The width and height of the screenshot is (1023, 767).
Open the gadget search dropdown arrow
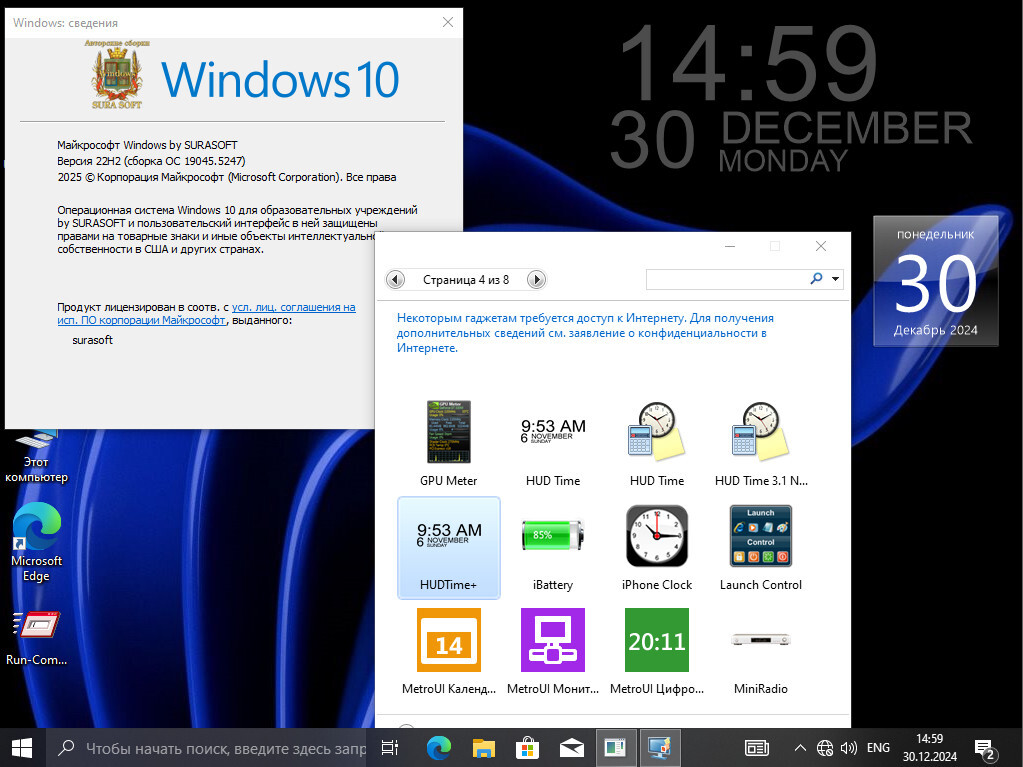(x=835, y=279)
